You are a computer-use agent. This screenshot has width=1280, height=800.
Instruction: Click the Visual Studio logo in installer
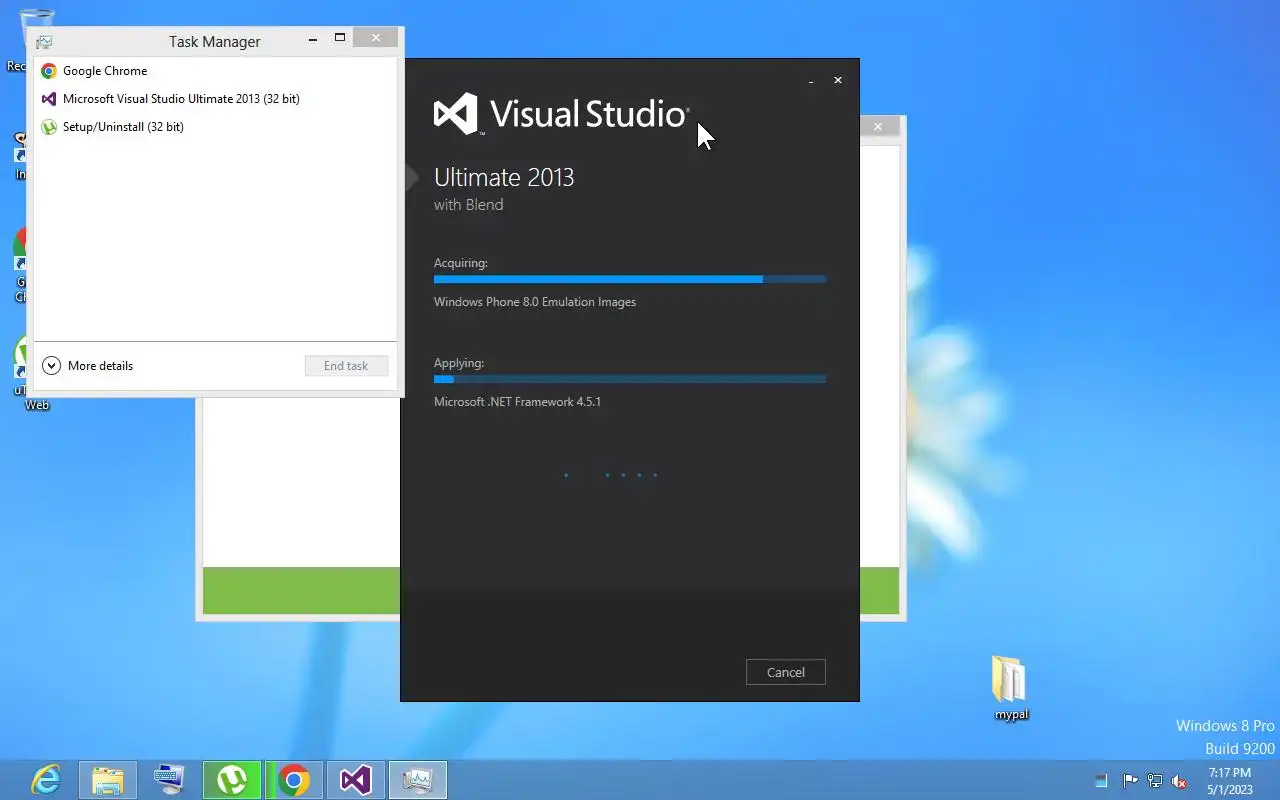click(561, 114)
